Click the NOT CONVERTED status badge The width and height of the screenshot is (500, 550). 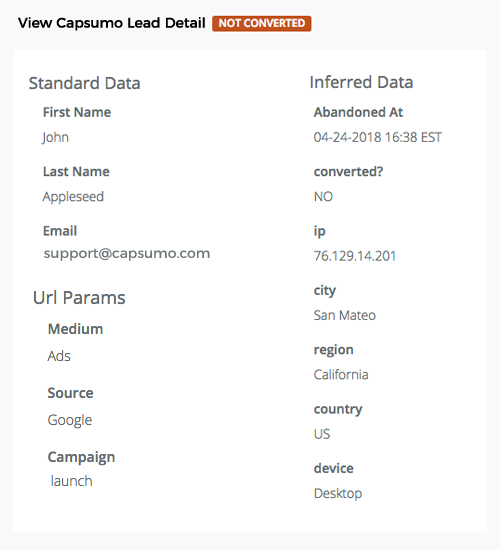pos(261,24)
